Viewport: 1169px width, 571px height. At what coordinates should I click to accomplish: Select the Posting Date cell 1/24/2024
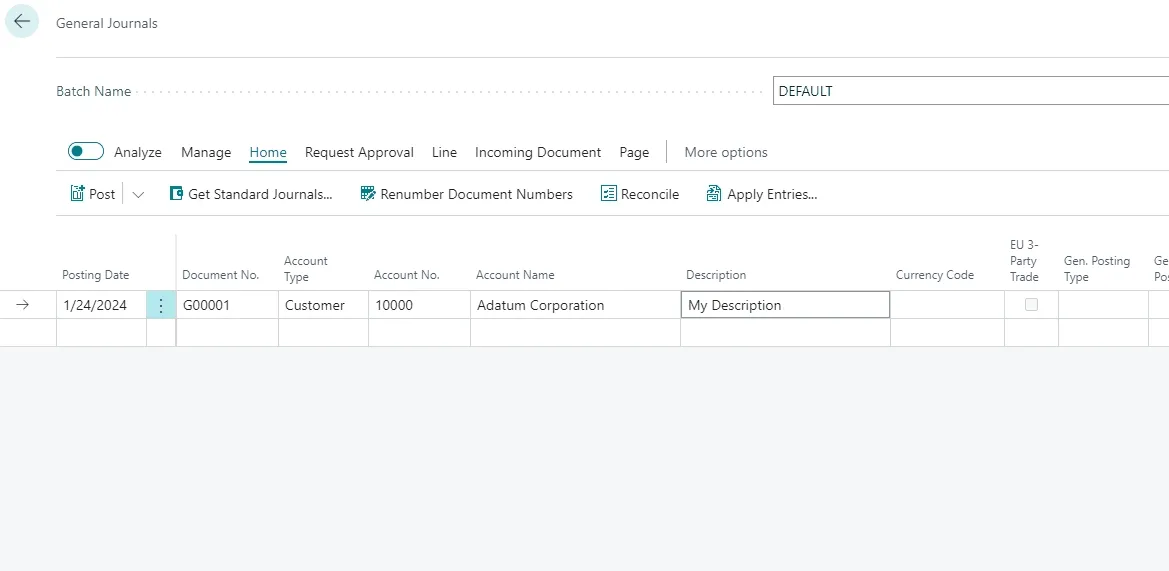point(101,305)
